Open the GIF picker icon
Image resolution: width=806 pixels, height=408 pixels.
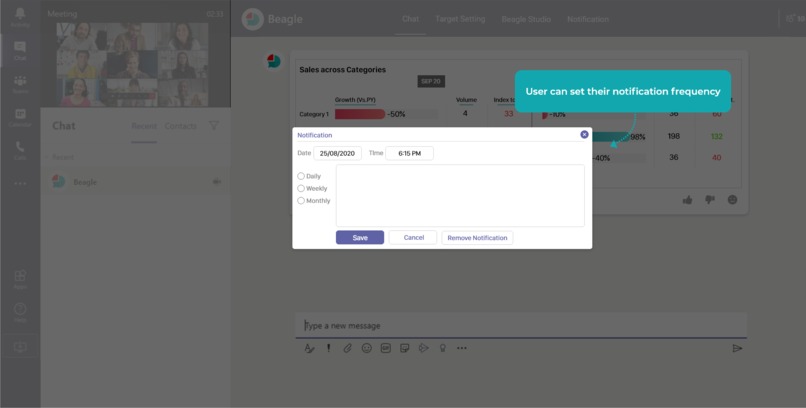(x=386, y=348)
